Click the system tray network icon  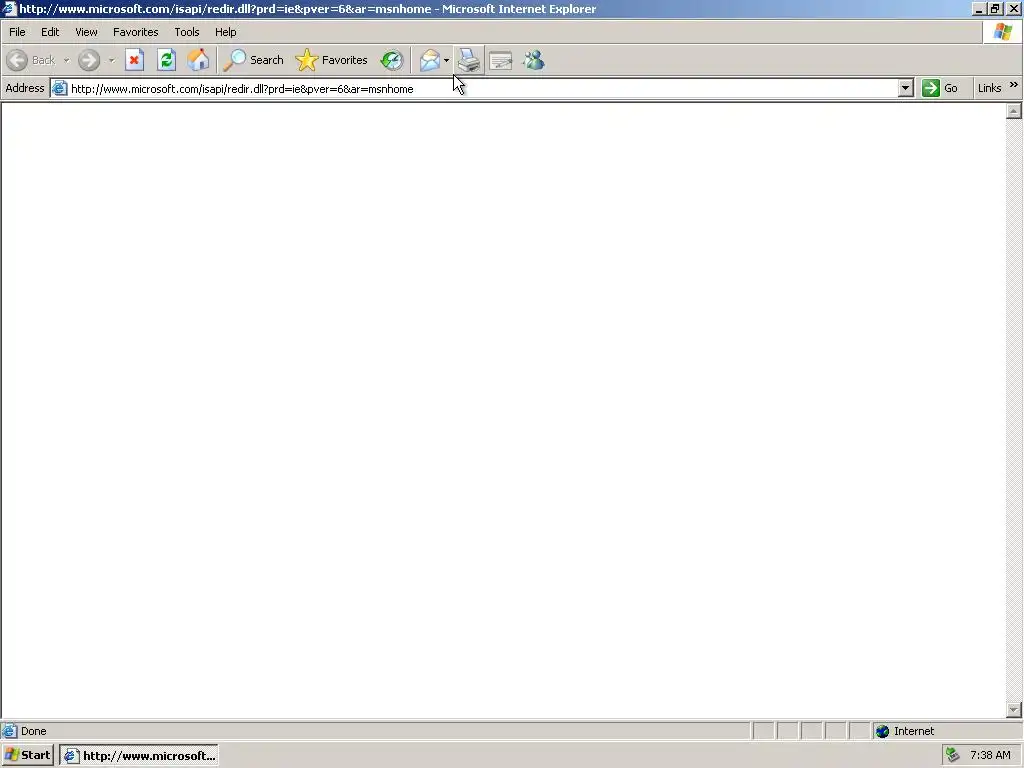(x=953, y=755)
